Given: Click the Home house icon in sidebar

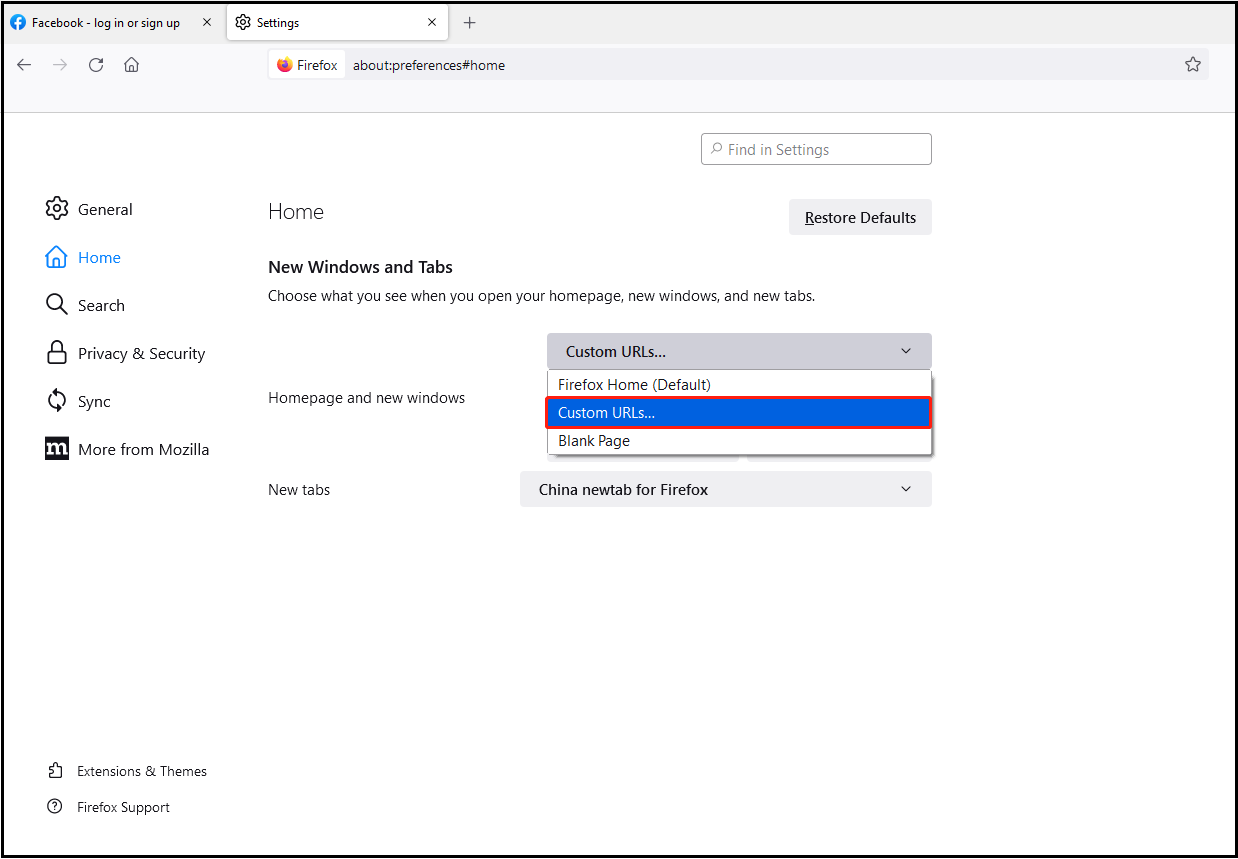Looking at the screenshot, I should (57, 257).
